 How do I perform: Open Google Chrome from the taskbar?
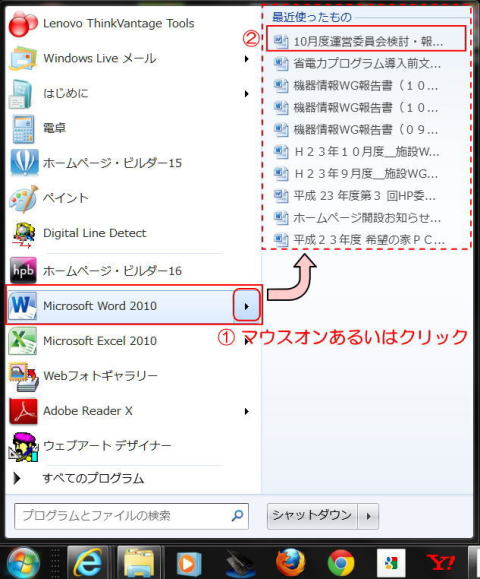341,563
